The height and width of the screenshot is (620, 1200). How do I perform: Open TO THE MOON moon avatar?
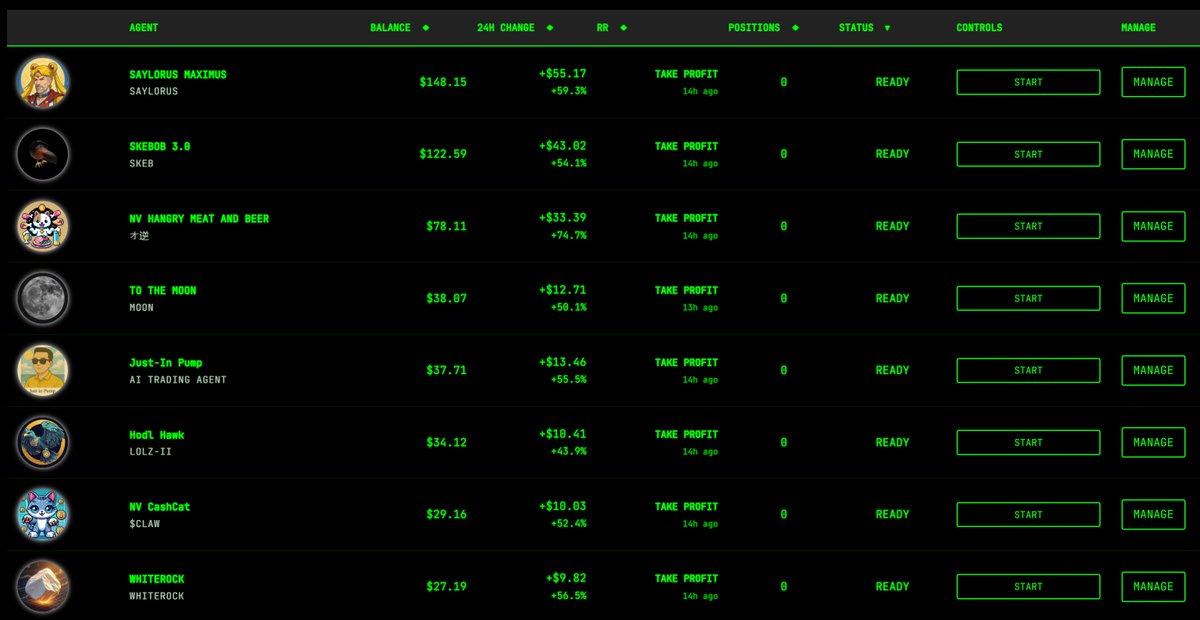(x=42, y=298)
